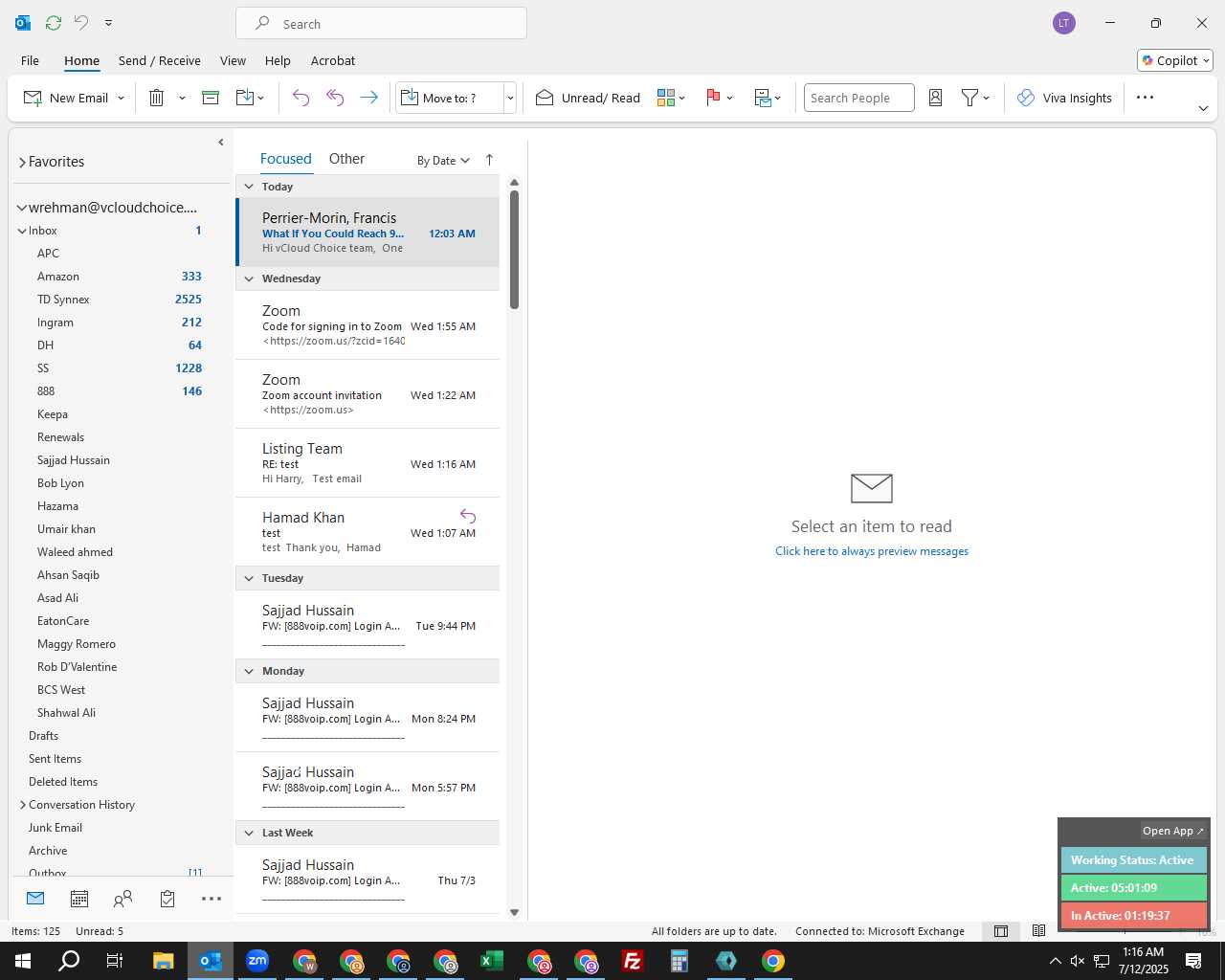Screen dimensions: 1225x980
Task: Open the By Date sort dropdown
Action: pos(443,161)
